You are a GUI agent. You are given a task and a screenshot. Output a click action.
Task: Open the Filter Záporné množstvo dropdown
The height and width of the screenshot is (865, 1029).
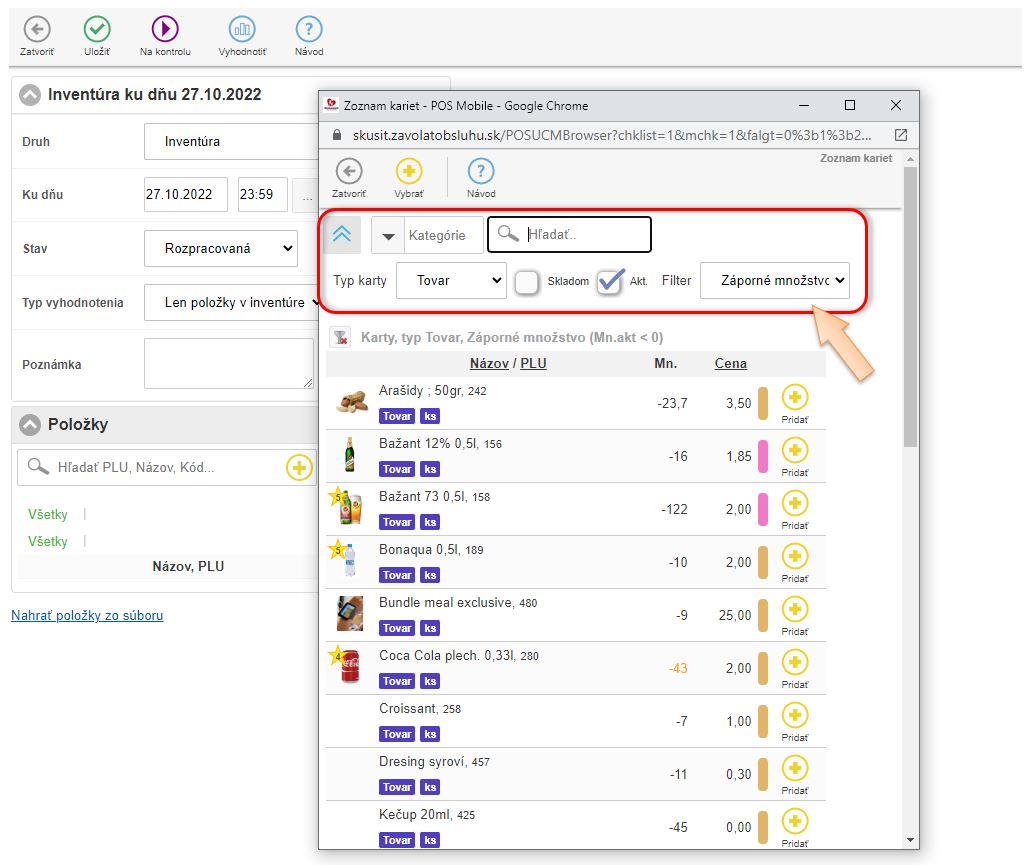[x=774, y=281]
